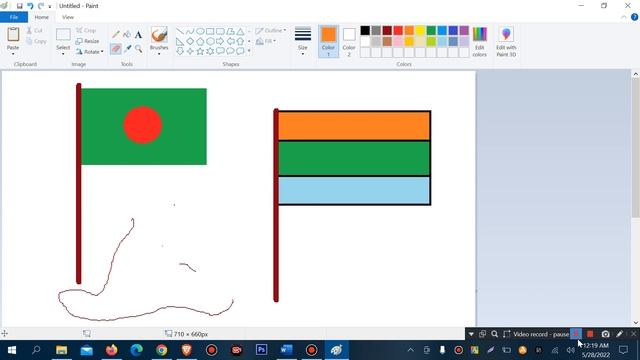The width and height of the screenshot is (640, 360).
Task: Select the Text tool
Action: pos(138,35)
